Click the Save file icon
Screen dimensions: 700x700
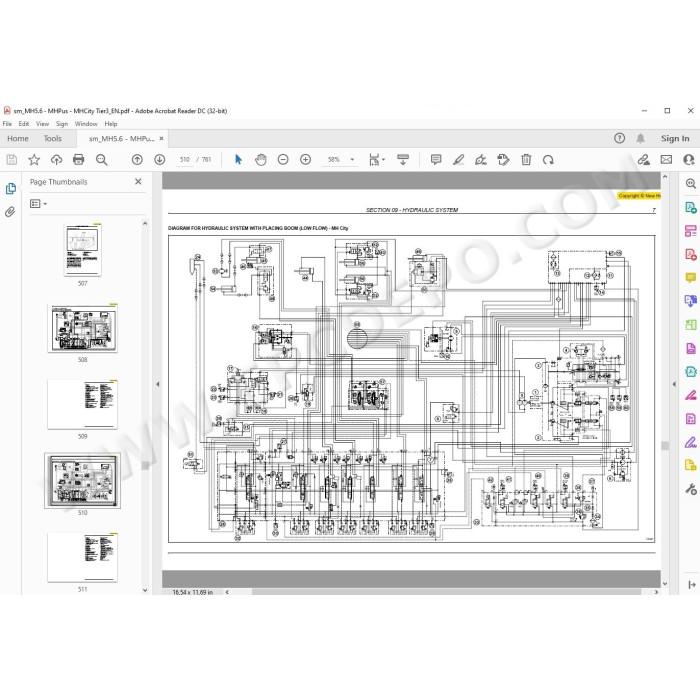point(12,160)
